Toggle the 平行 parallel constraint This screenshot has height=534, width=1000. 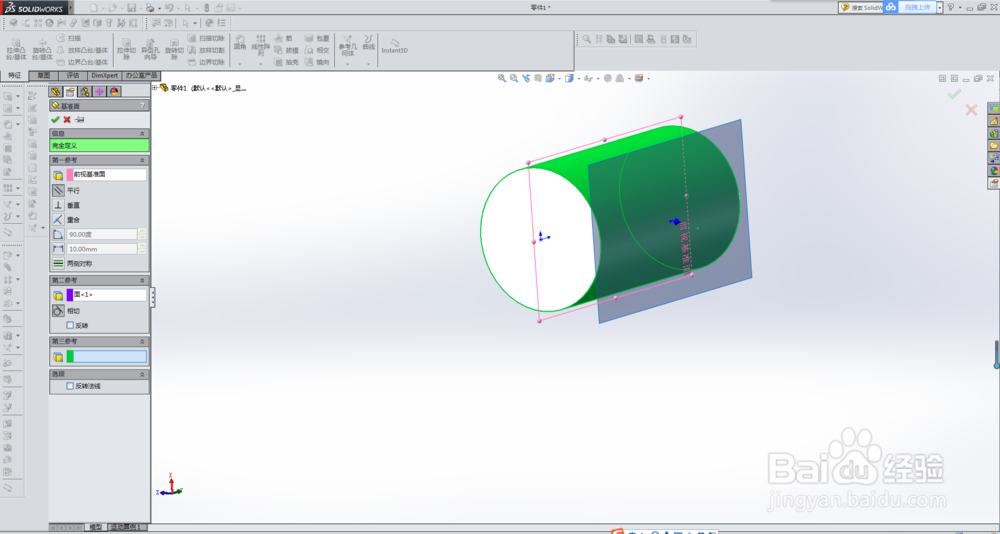coord(58,190)
